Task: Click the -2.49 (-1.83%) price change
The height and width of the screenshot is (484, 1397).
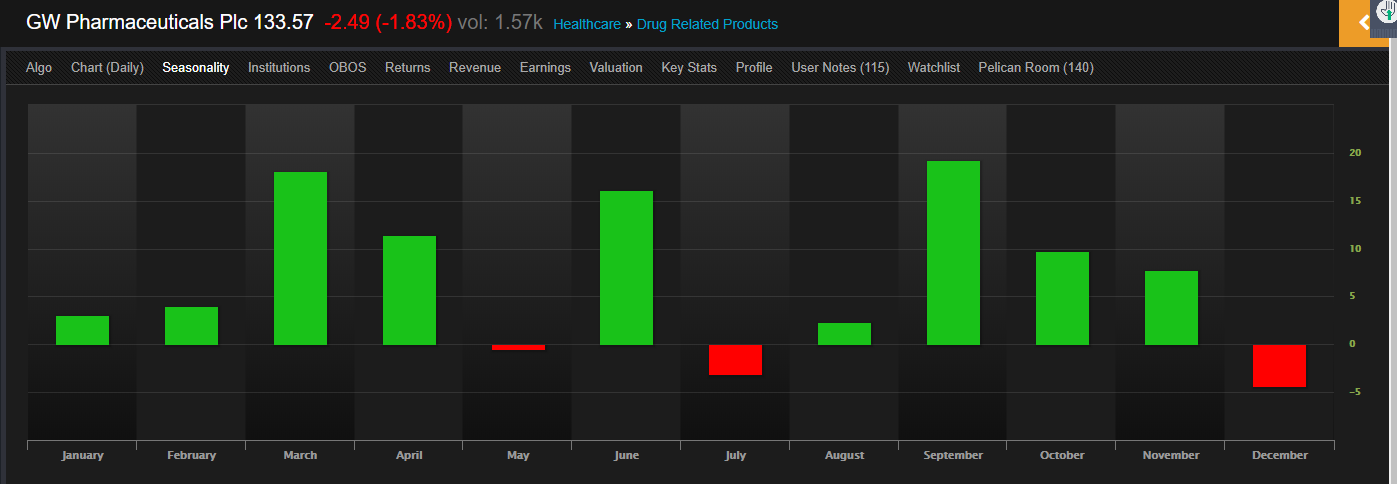Action: pyautogui.click(x=388, y=22)
